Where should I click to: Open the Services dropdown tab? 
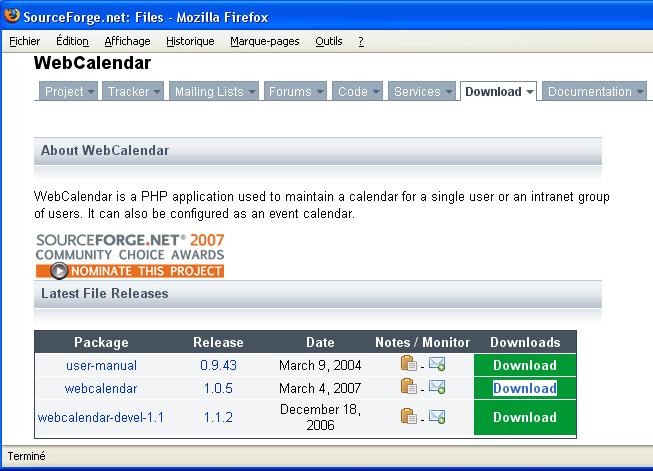click(422, 91)
